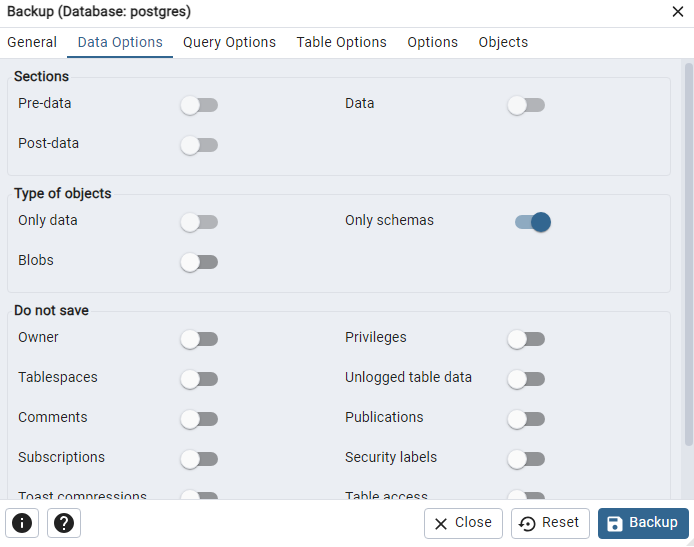Enable Unlogged table data toggle
The width and height of the screenshot is (694, 547).
526,379
